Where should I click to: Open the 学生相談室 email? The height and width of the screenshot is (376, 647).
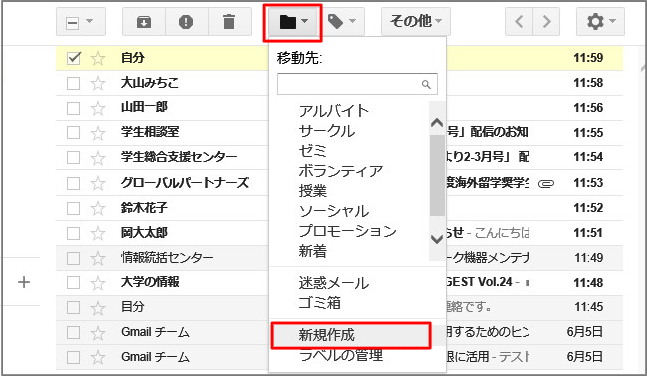[x=150, y=132]
